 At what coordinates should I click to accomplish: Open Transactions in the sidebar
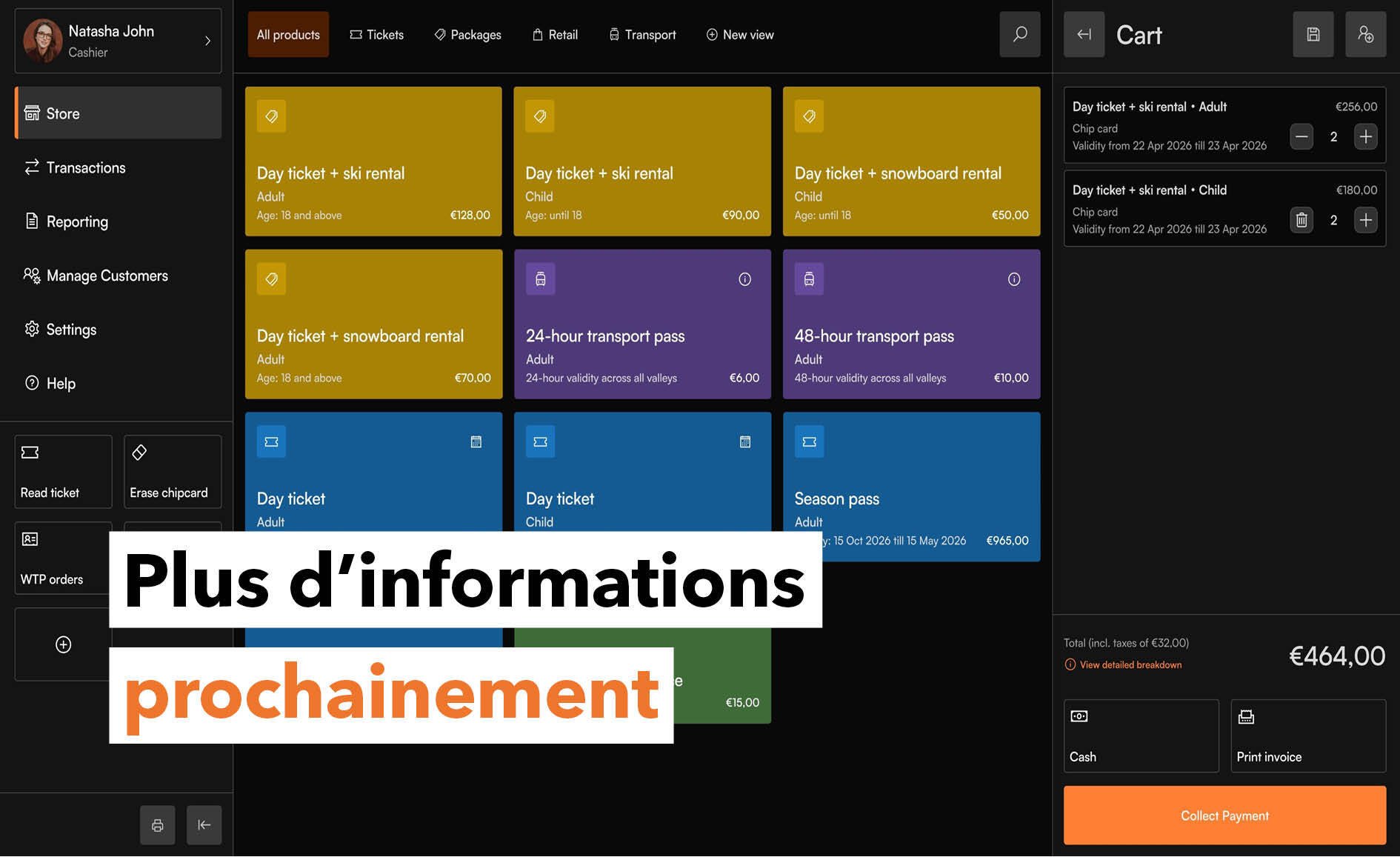point(86,168)
